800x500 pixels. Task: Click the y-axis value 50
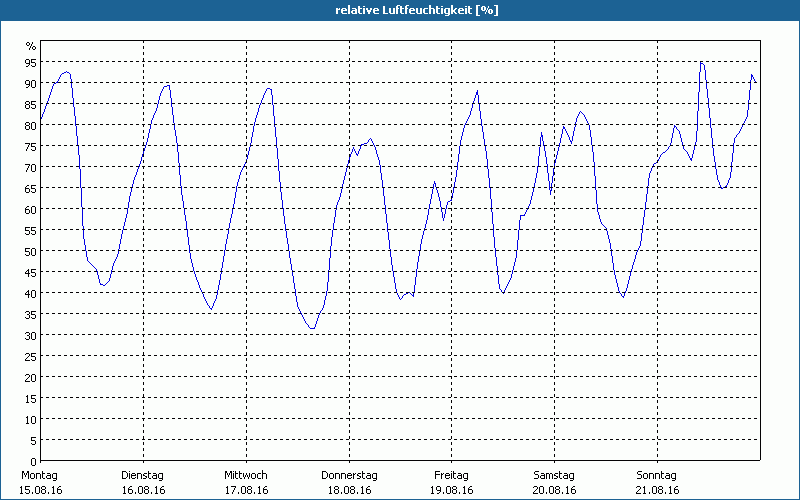pyautogui.click(x=31, y=252)
